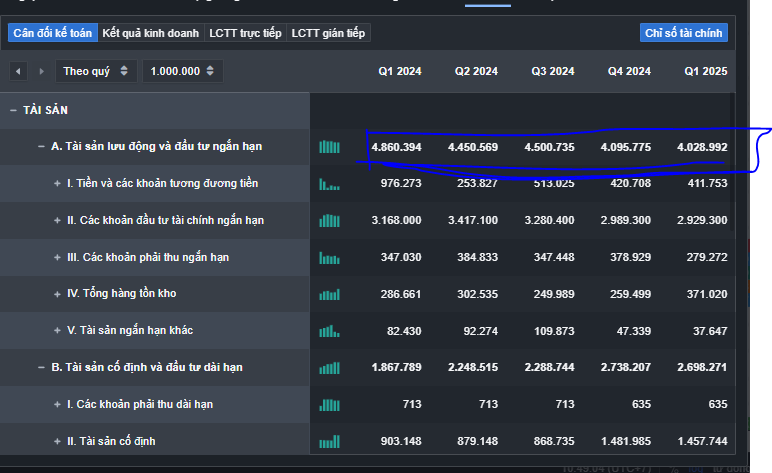
Task: Click the Chỉ số tài chính button
Action: pos(684,33)
